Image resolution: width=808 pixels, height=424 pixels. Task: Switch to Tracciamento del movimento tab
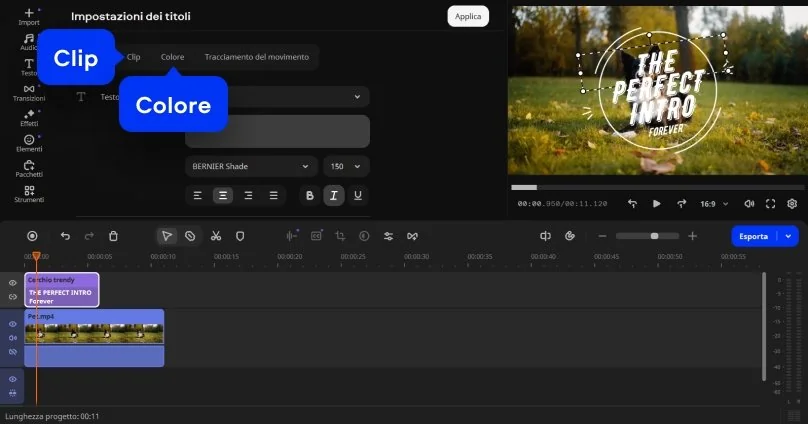257,57
